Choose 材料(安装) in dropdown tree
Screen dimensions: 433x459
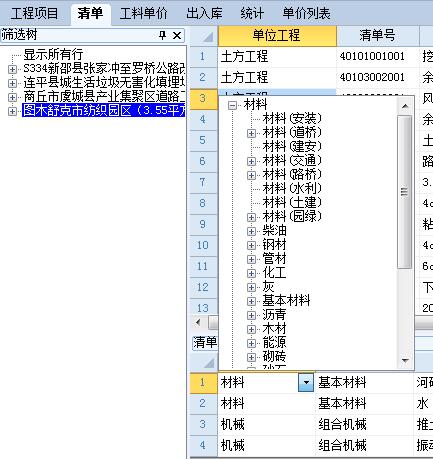click(x=292, y=118)
